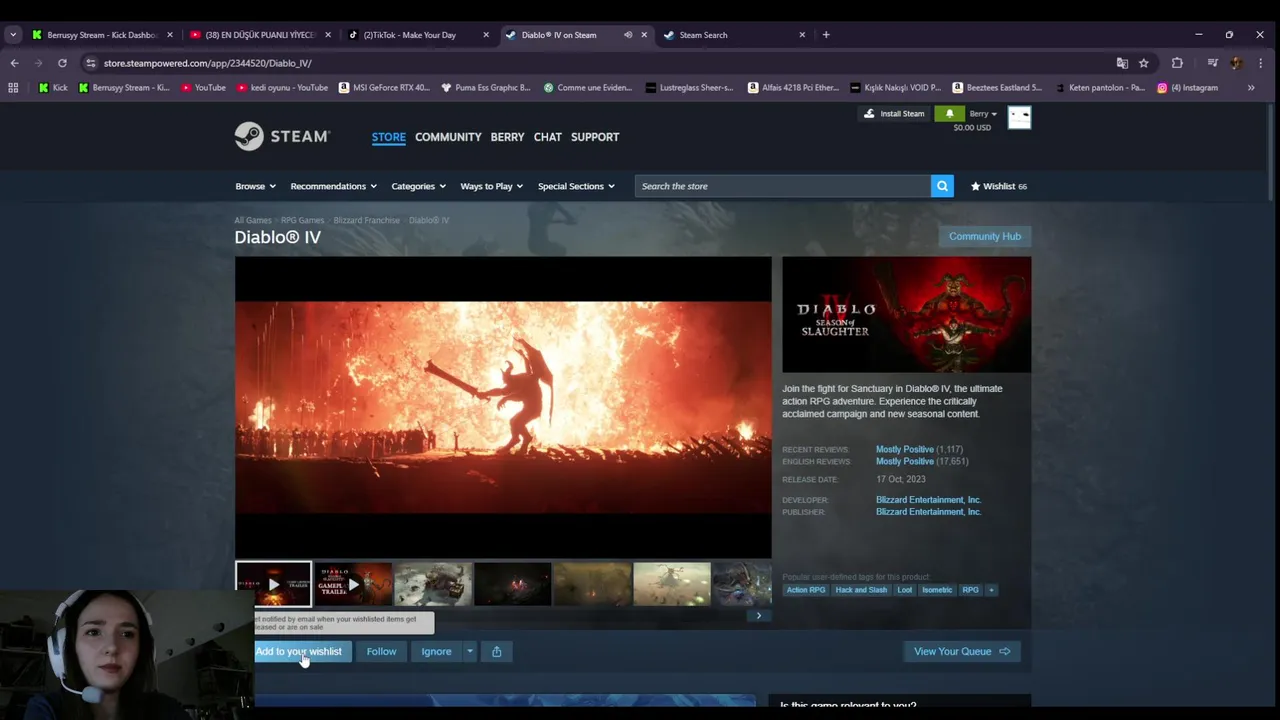Reload the page with the refresh icon
The height and width of the screenshot is (720, 1280).
point(62,63)
